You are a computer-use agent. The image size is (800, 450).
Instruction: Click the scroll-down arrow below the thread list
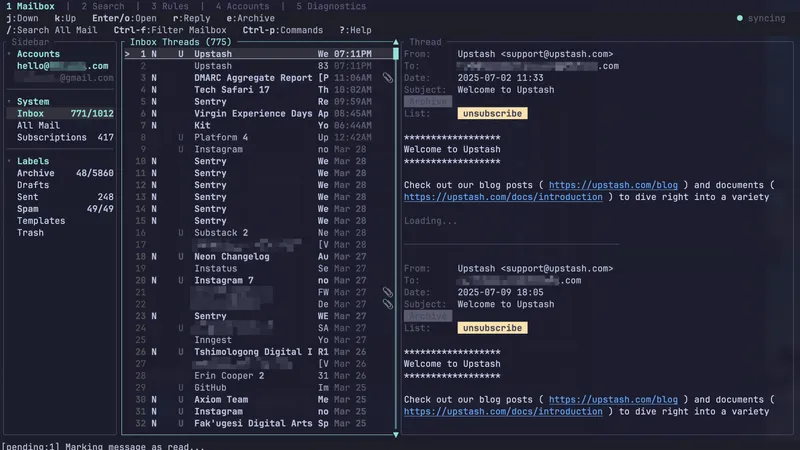pyautogui.click(x=396, y=434)
